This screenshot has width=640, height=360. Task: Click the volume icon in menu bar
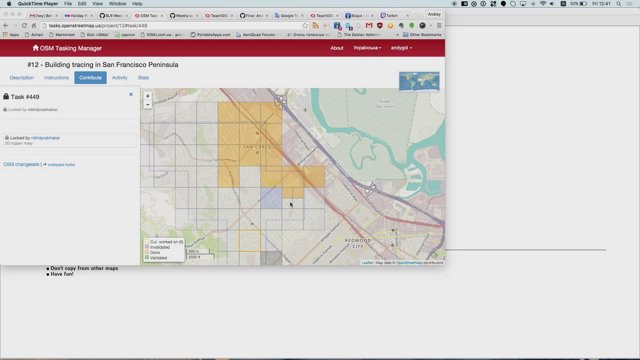(x=552, y=4)
